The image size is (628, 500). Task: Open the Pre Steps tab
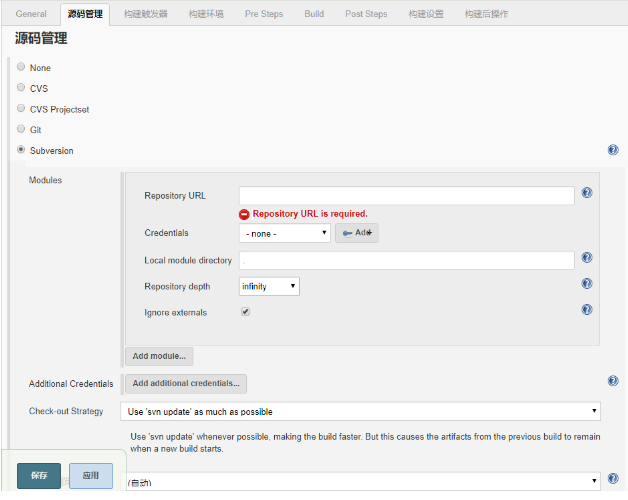(264, 14)
